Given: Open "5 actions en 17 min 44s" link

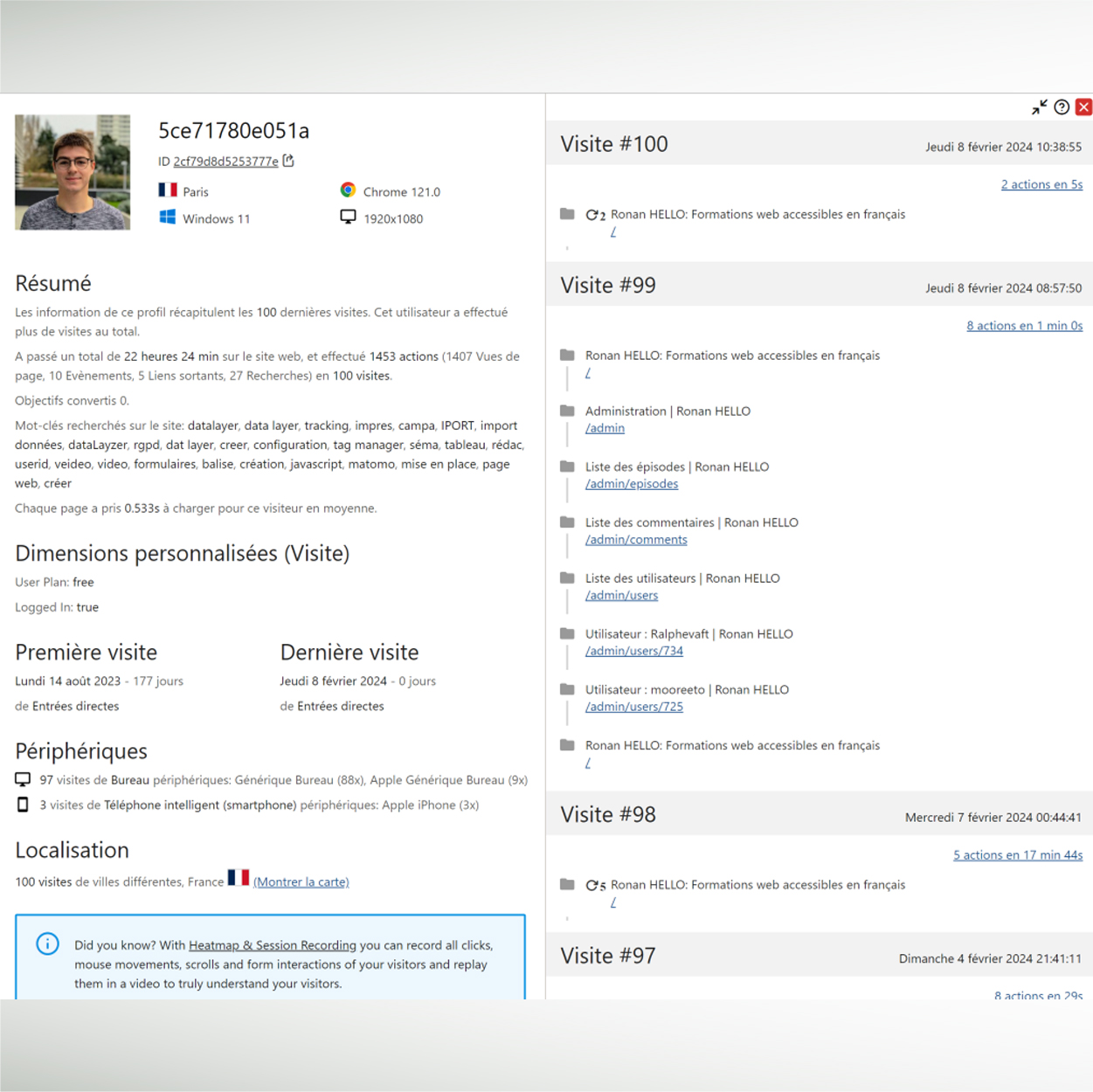Looking at the screenshot, I should pos(1017,855).
